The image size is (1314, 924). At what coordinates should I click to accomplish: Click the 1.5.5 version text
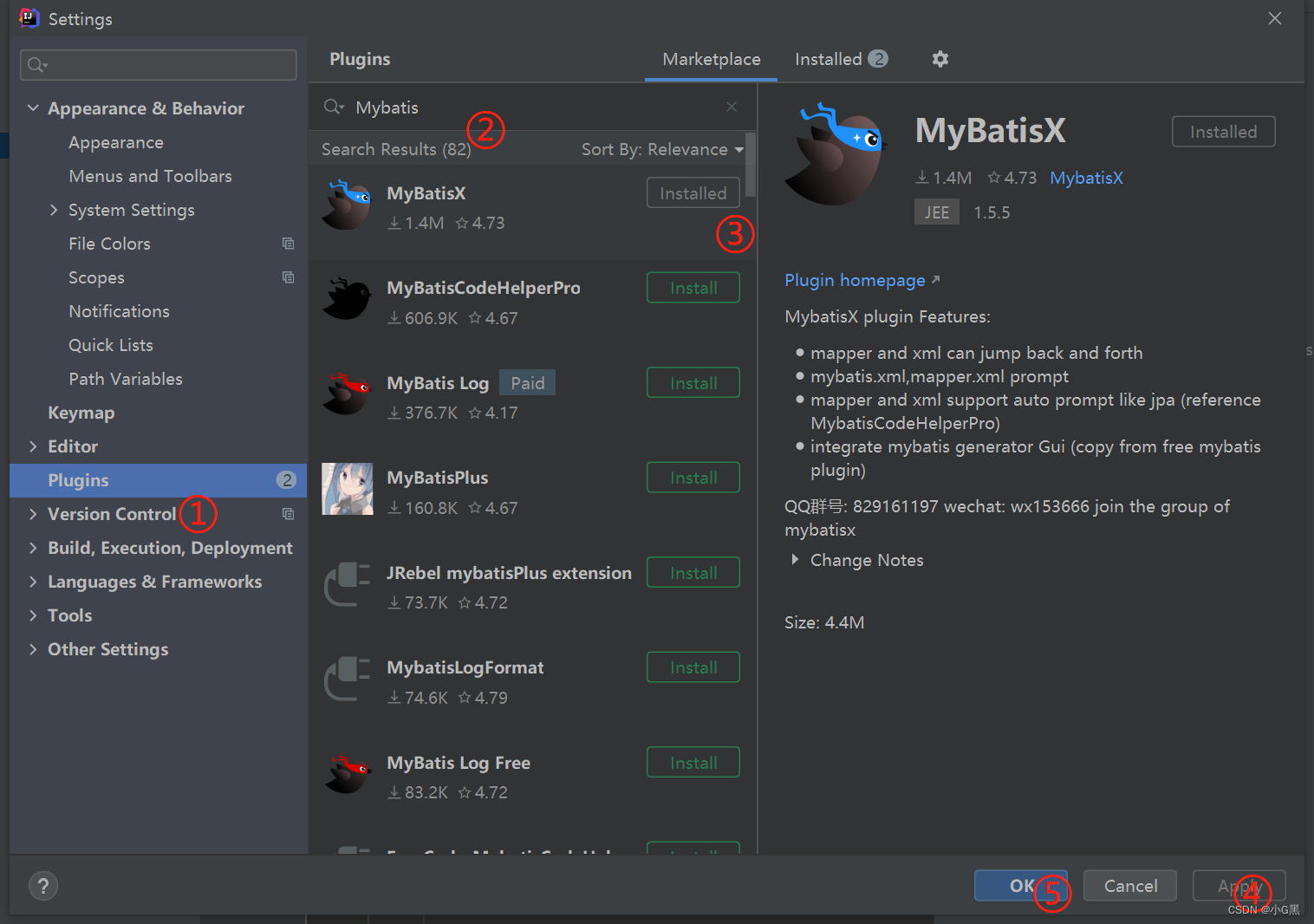992,212
